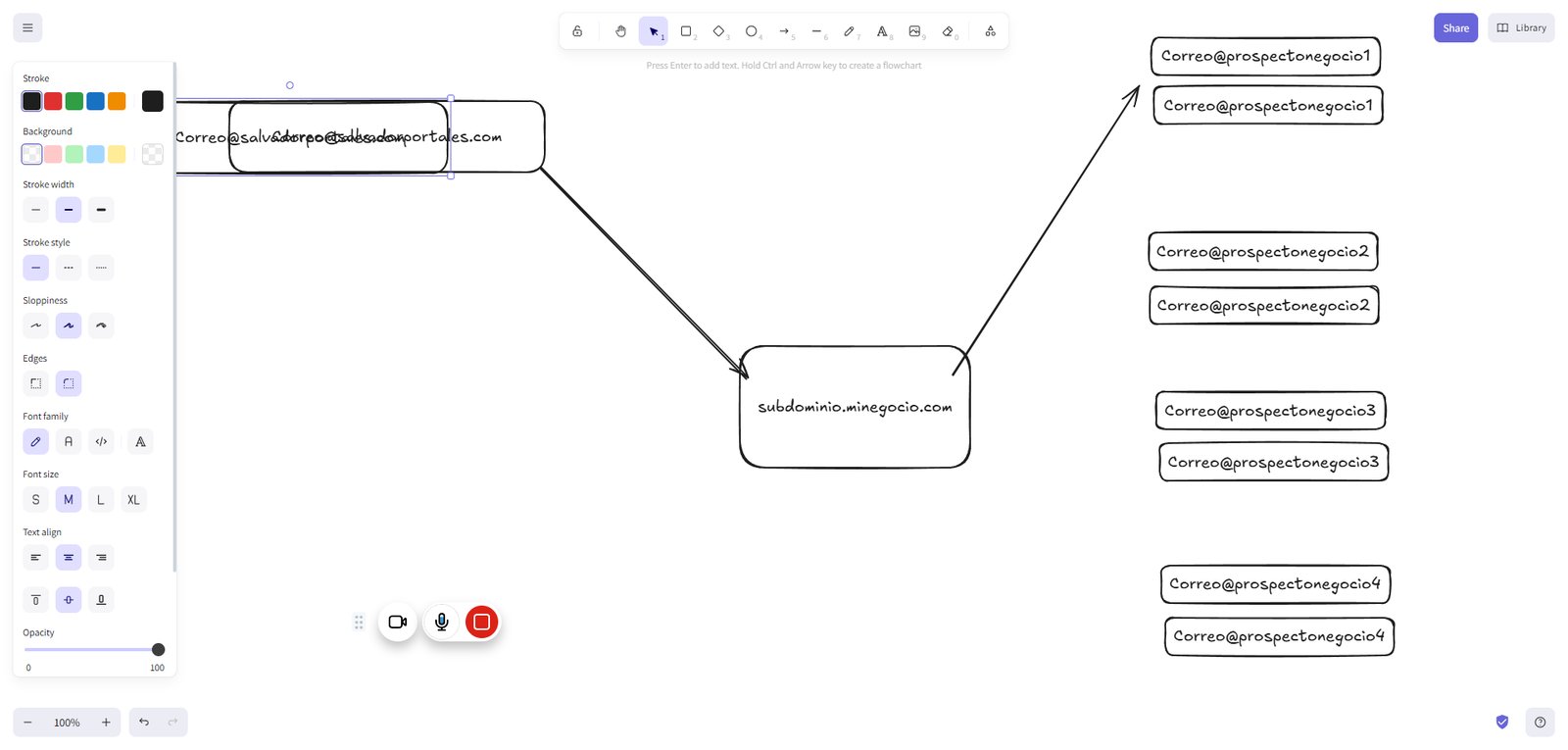Toggle the recording camera button
Viewport: 1568px width, 750px height.
coord(398,622)
